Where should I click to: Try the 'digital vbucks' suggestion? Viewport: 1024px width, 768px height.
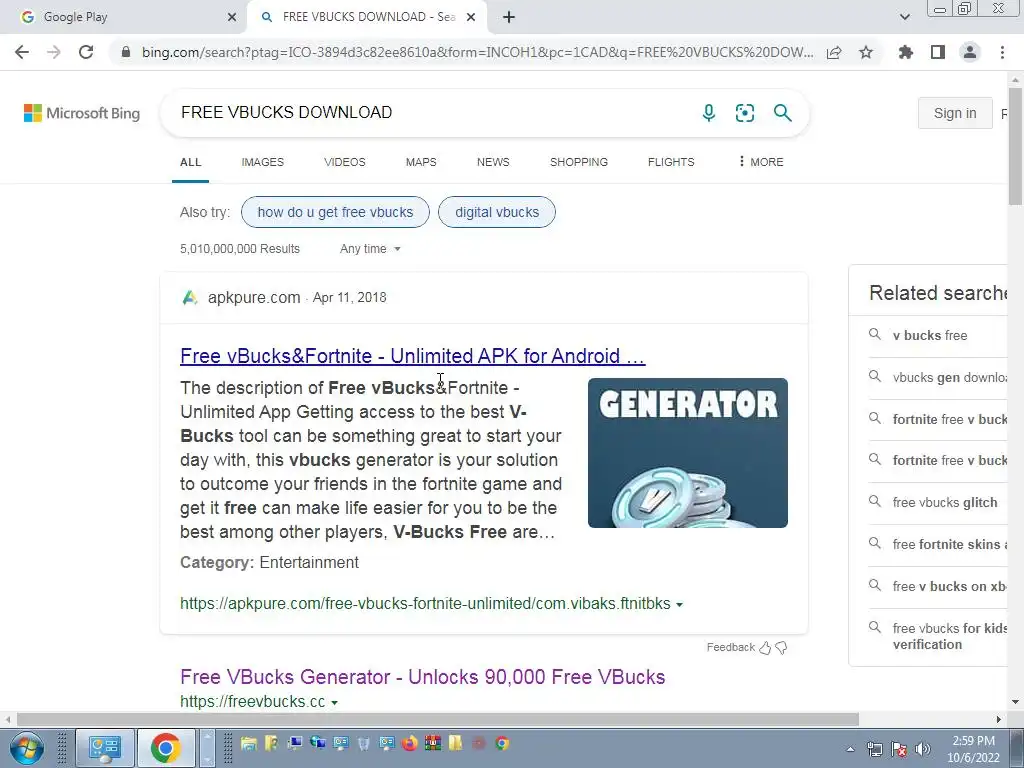coord(497,212)
